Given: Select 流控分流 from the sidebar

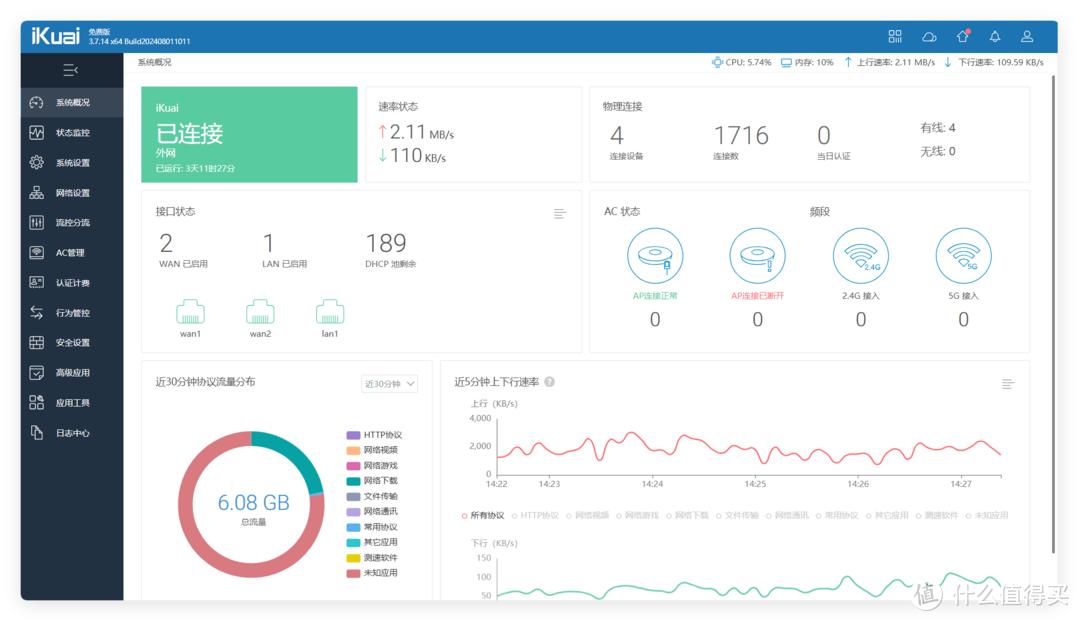Looking at the screenshot, I should tap(72, 223).
